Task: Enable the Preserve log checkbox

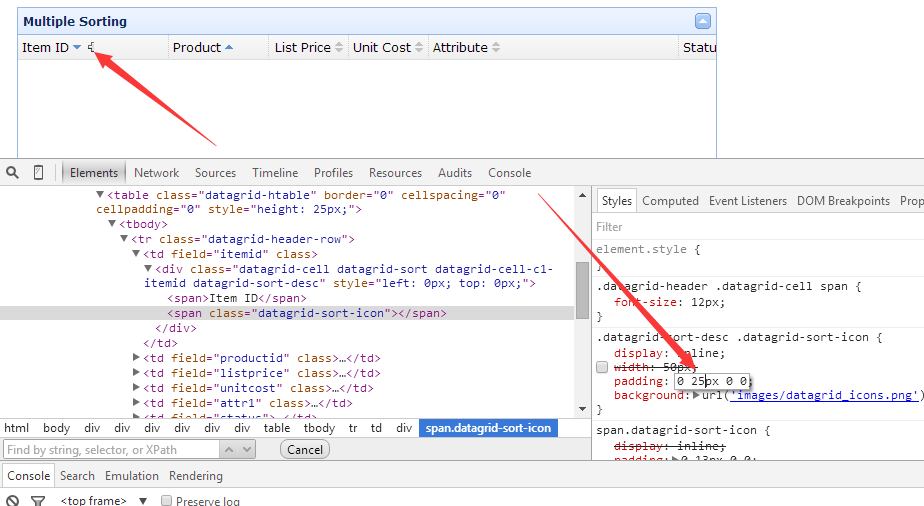Action: tap(167, 501)
